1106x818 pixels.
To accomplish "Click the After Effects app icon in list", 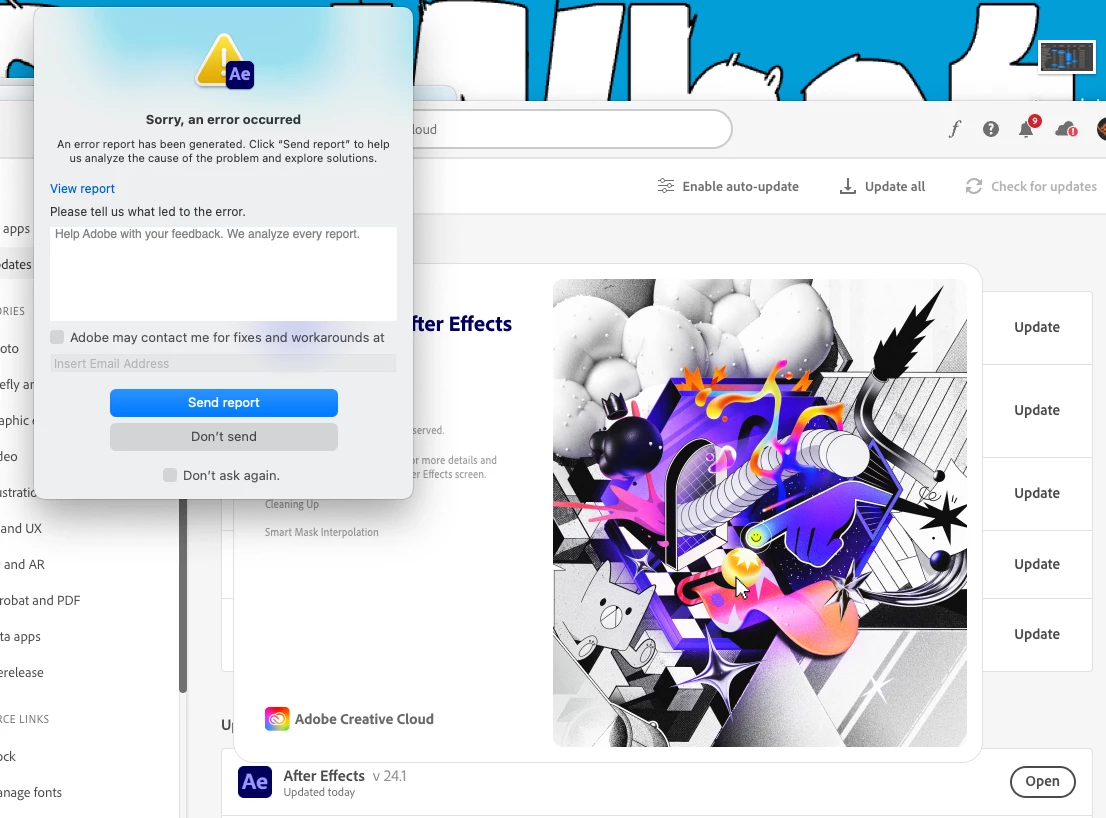I will tap(255, 782).
